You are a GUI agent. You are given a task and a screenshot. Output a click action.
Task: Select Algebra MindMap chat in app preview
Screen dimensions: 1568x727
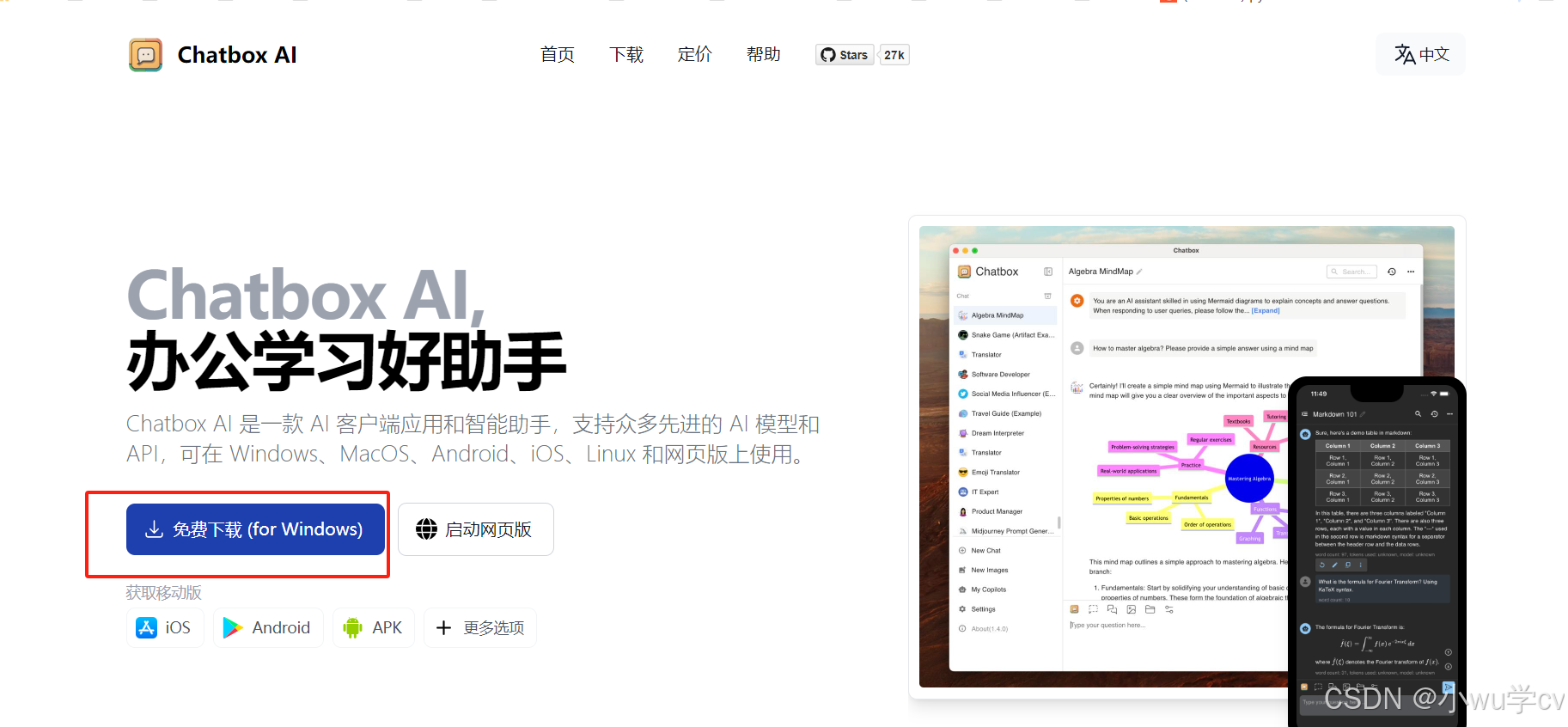coord(1005,315)
